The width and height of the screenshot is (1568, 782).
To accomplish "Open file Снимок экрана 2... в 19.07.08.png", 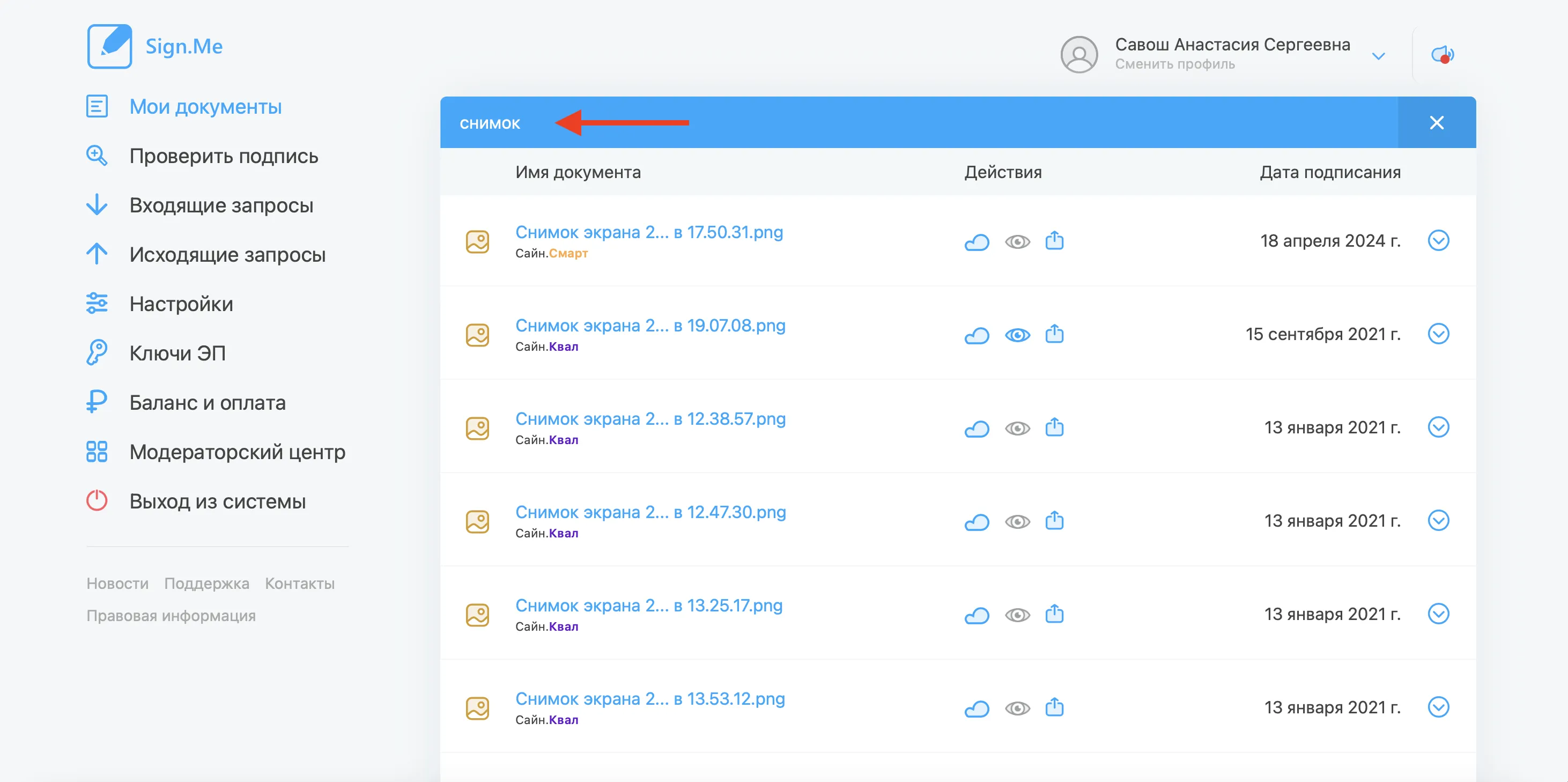I will click(650, 325).
